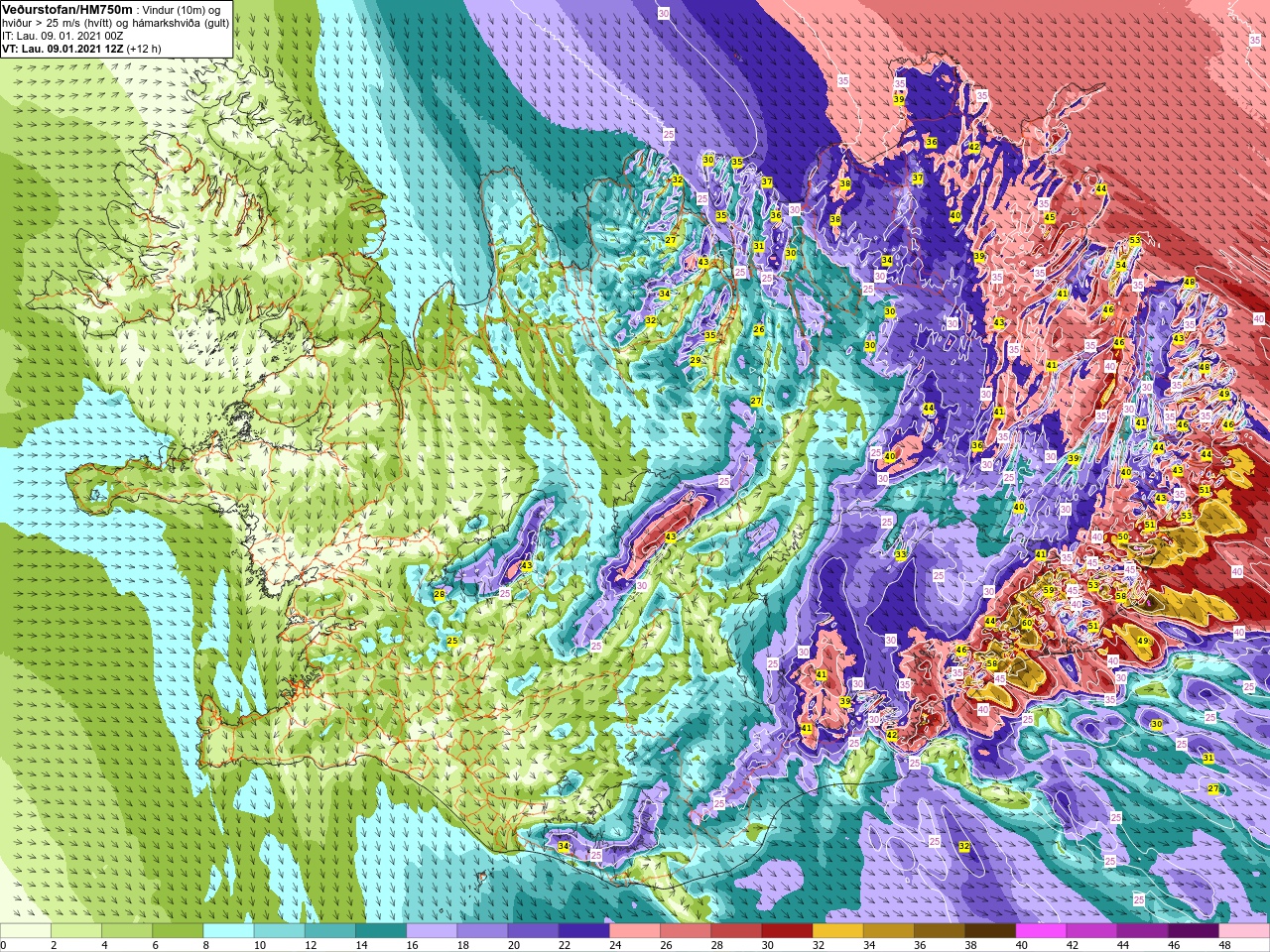This screenshot has width=1270, height=952.
Task: Click the legend scale value 36
Action: pyautogui.click(x=920, y=945)
